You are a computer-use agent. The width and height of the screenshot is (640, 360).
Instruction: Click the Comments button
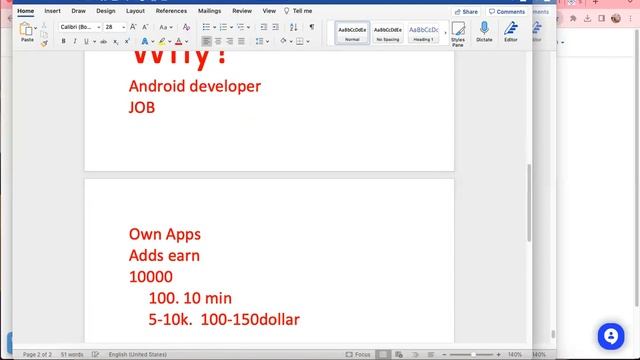[507, 12]
